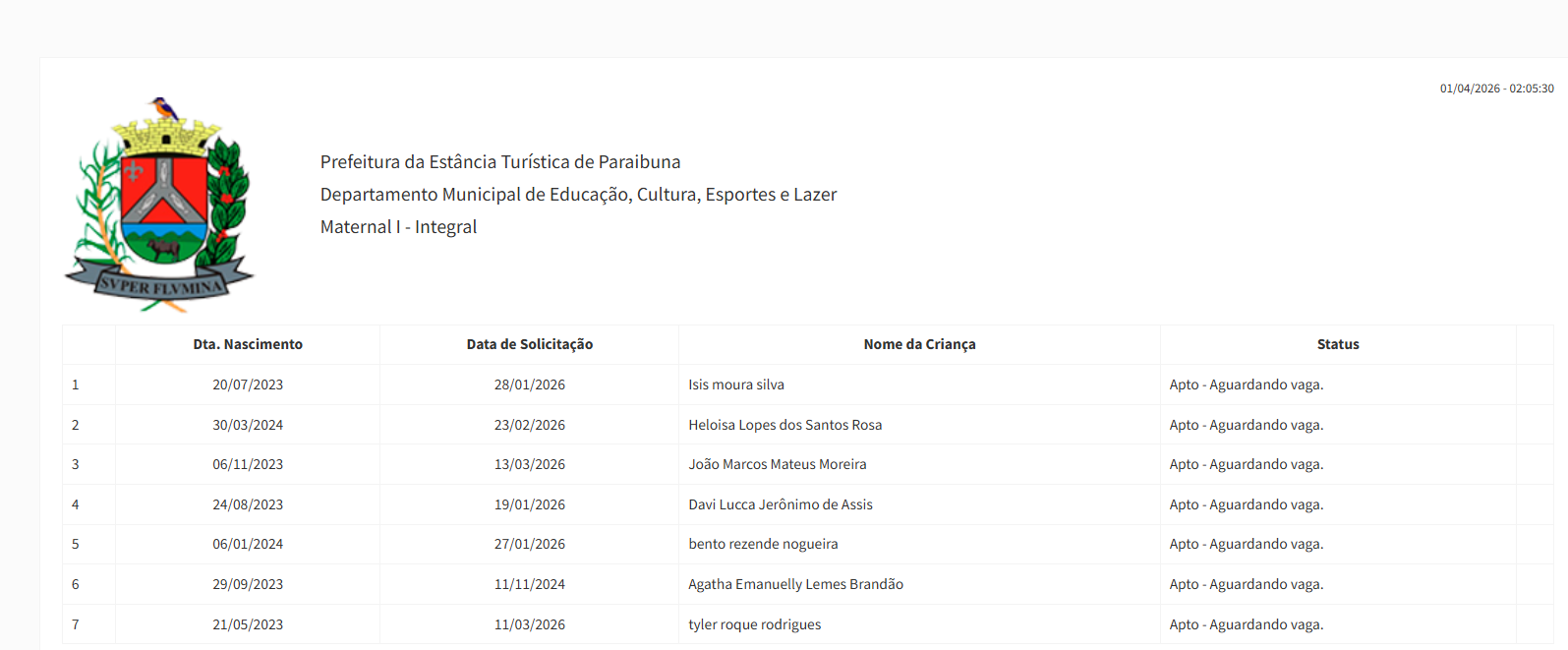1568x650 pixels.
Task: Click the Nome da Criança column header
Action: click(x=919, y=344)
